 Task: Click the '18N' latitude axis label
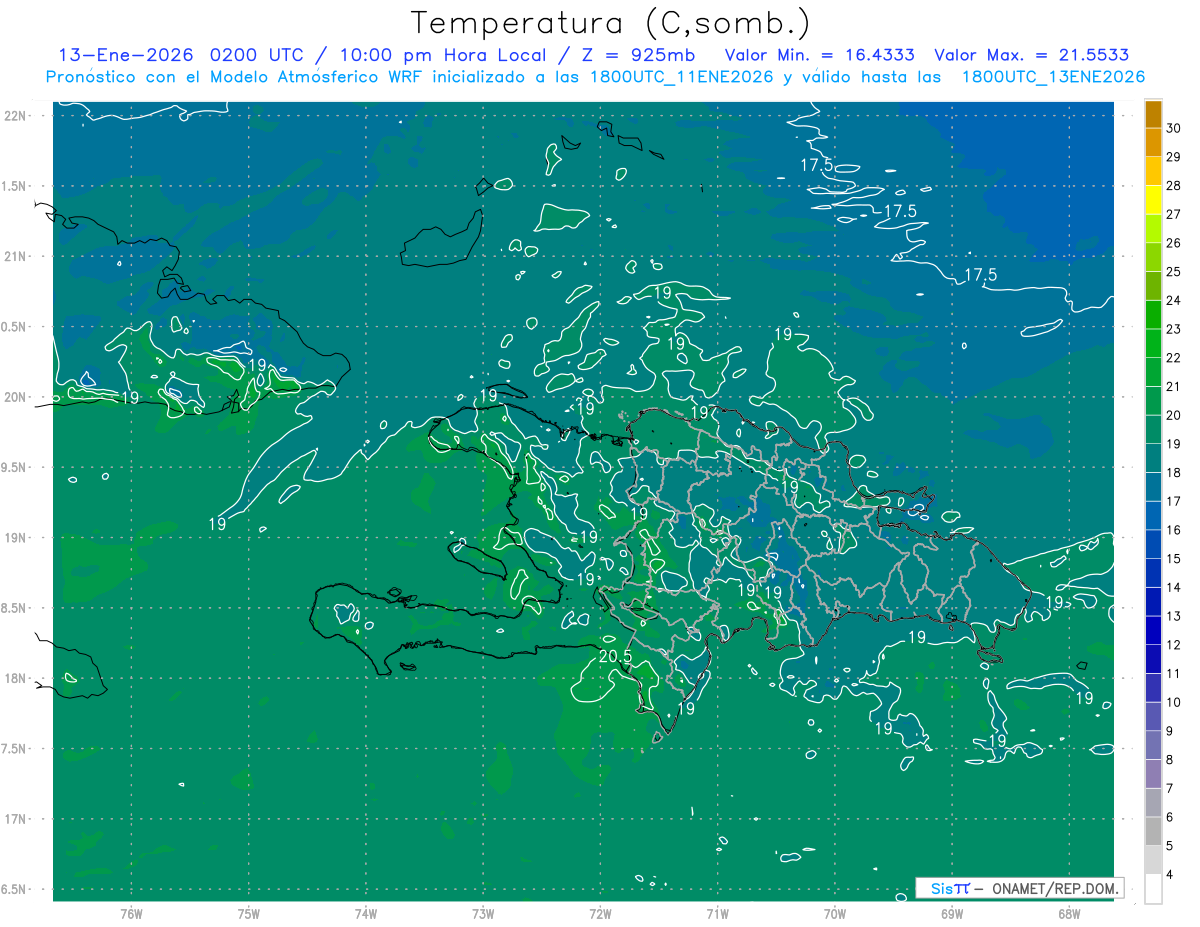(16, 678)
